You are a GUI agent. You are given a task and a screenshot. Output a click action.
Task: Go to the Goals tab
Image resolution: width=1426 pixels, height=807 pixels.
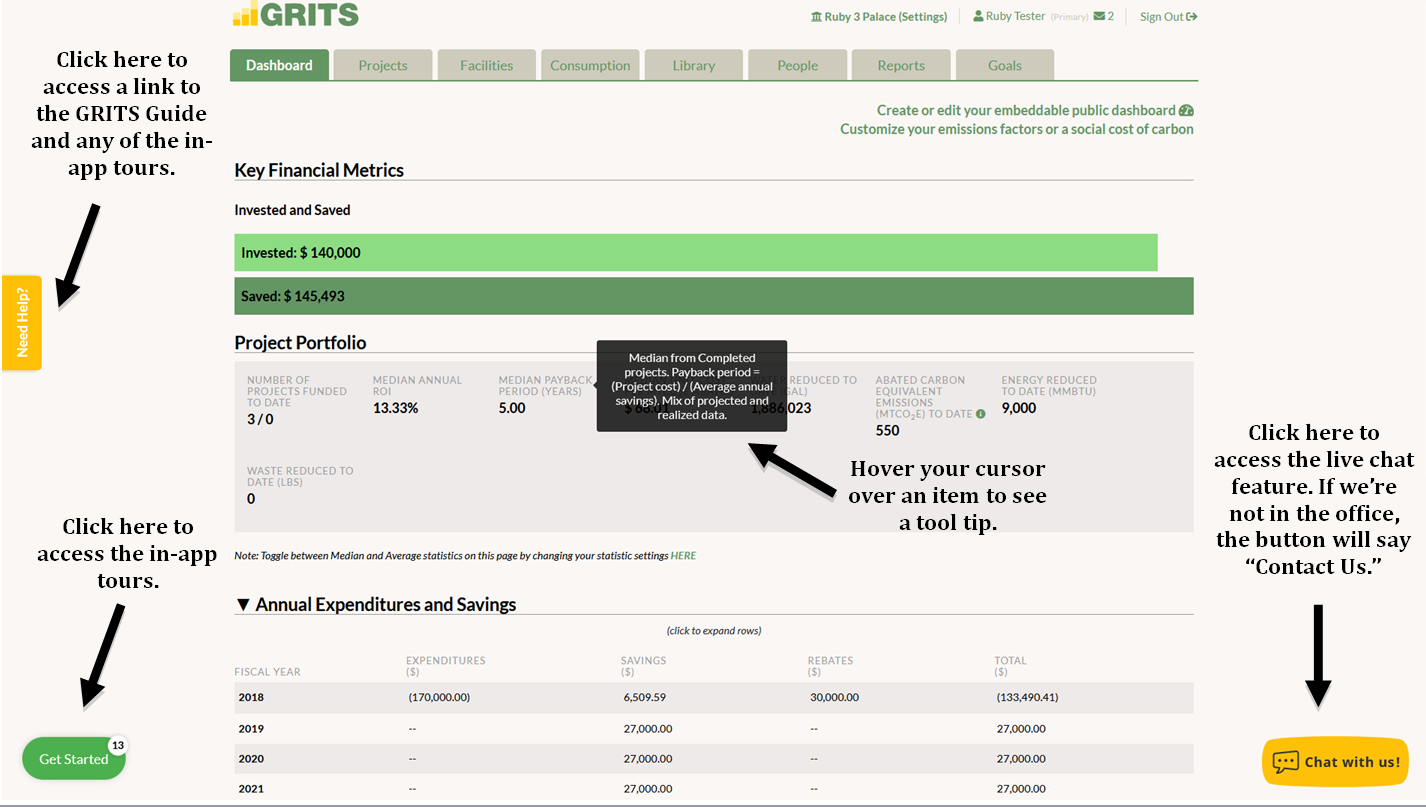point(1005,65)
